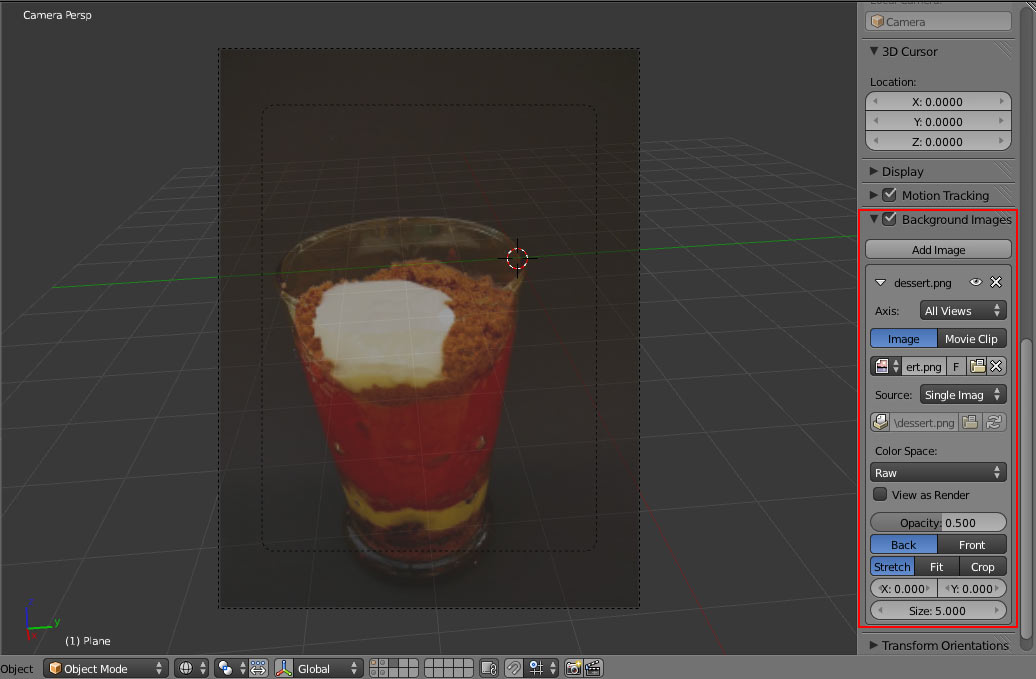Reload the image with the refresh icon
Viewport: 1036px width, 679px height.
tap(994, 422)
